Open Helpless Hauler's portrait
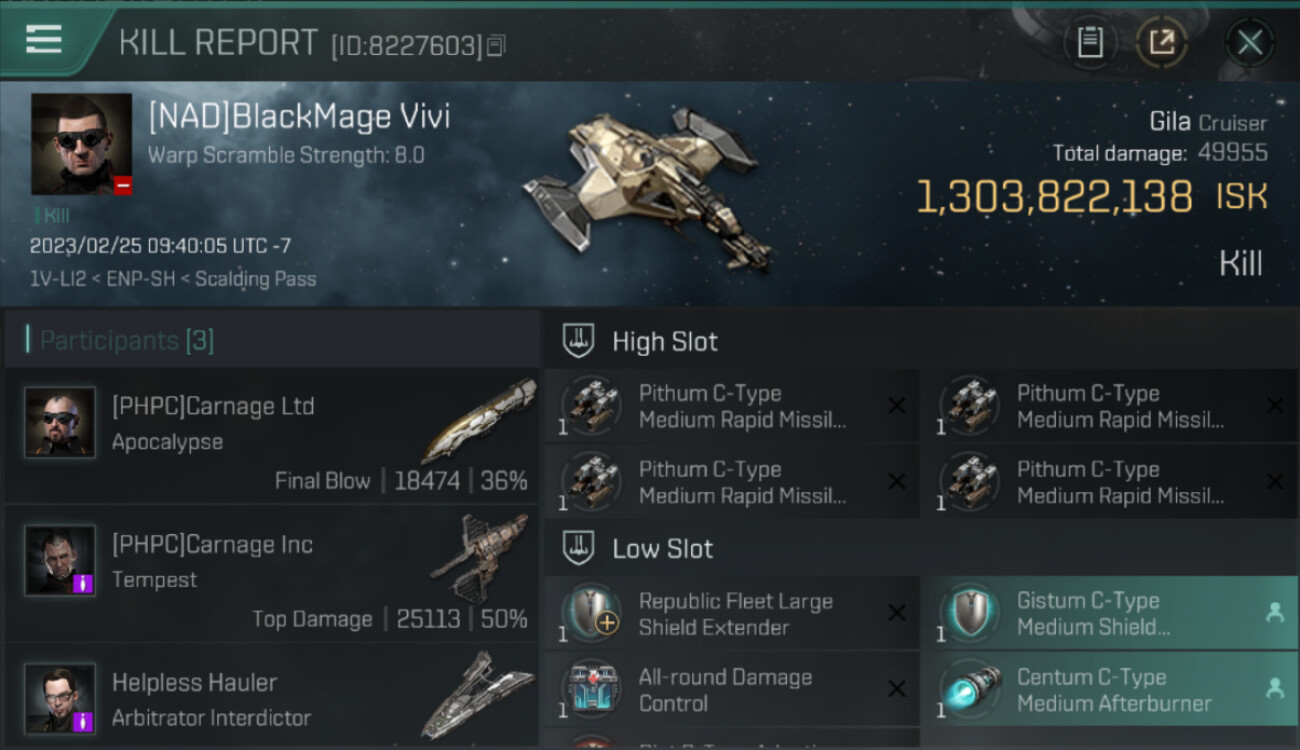Viewport: 1300px width, 750px height. tap(60, 698)
